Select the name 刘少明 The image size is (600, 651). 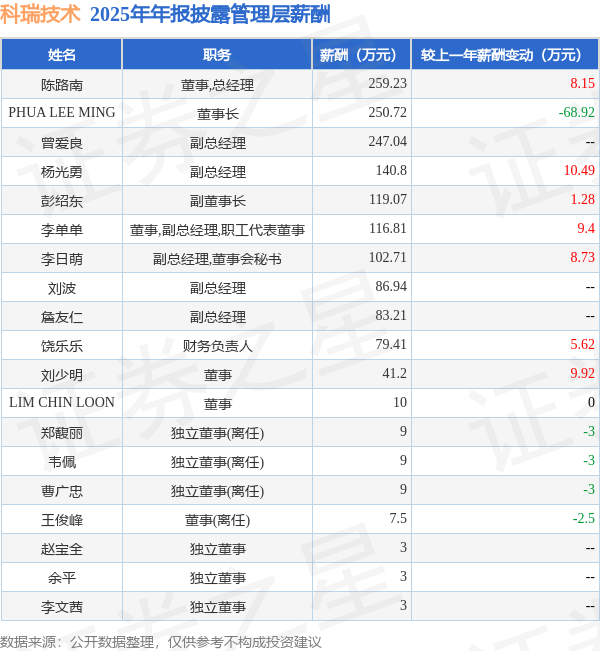point(62,375)
